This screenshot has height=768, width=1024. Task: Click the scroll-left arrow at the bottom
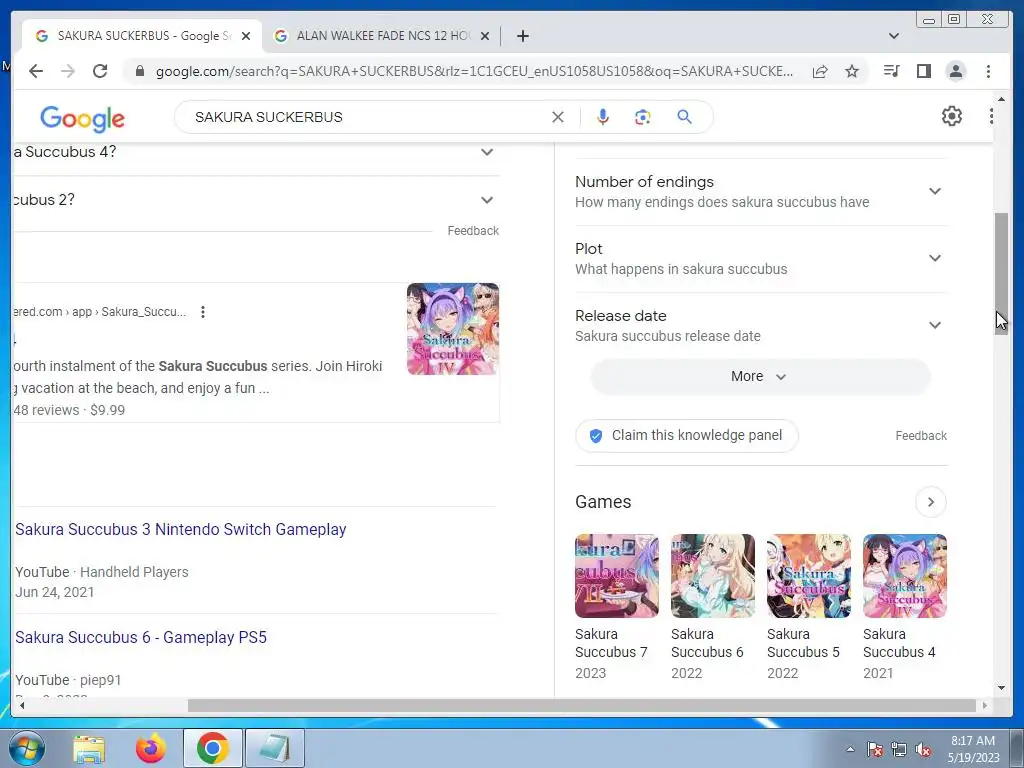tap(22, 705)
